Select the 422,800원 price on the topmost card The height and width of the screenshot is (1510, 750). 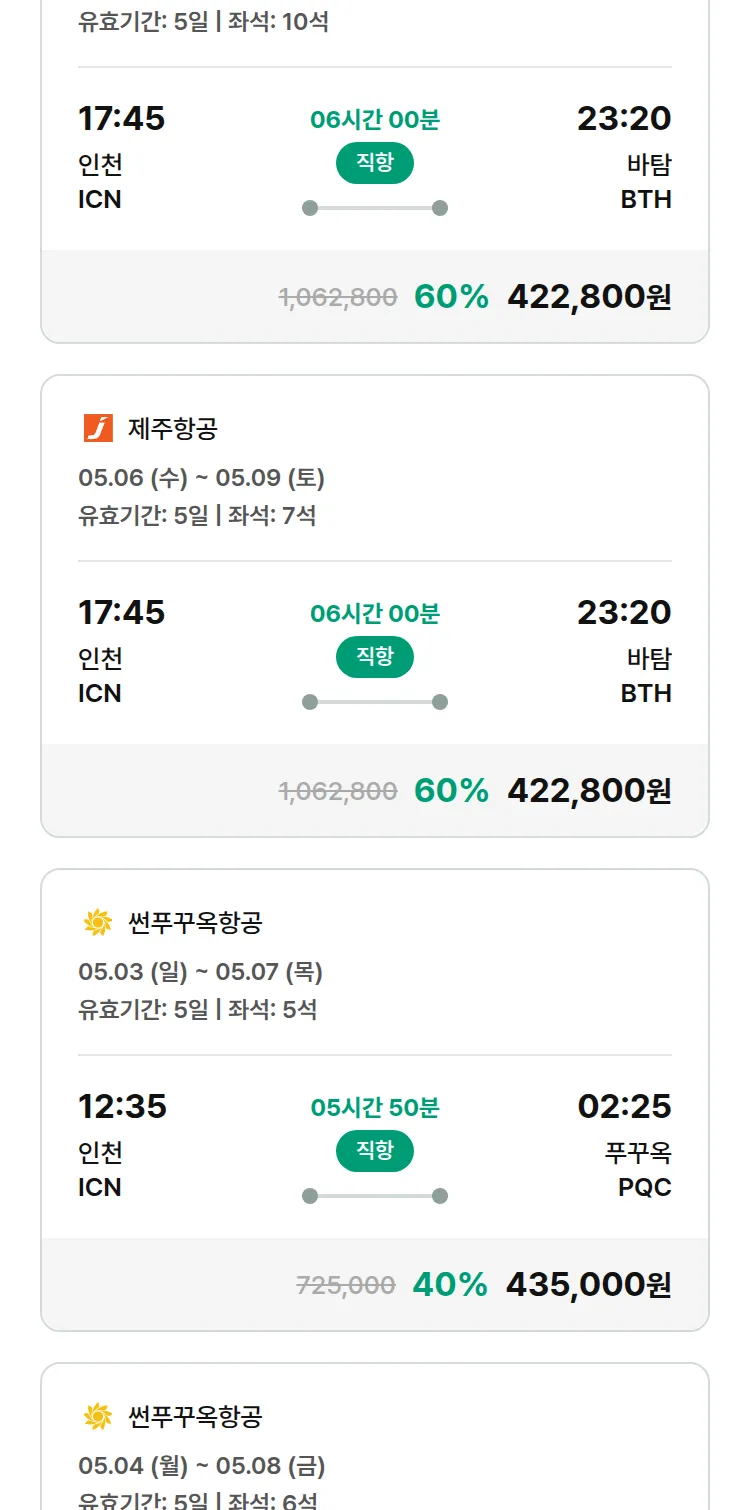(589, 296)
